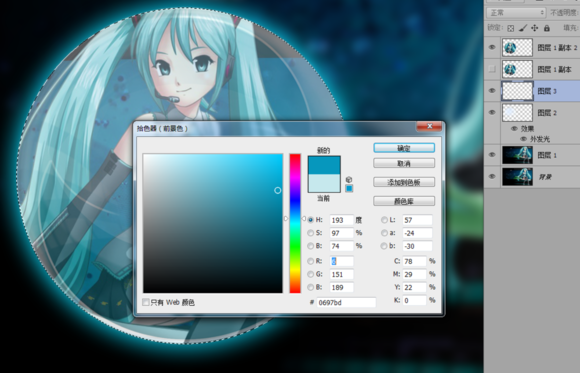Click the hex color input field
Viewport: 580px width, 373px height.
[346, 302]
